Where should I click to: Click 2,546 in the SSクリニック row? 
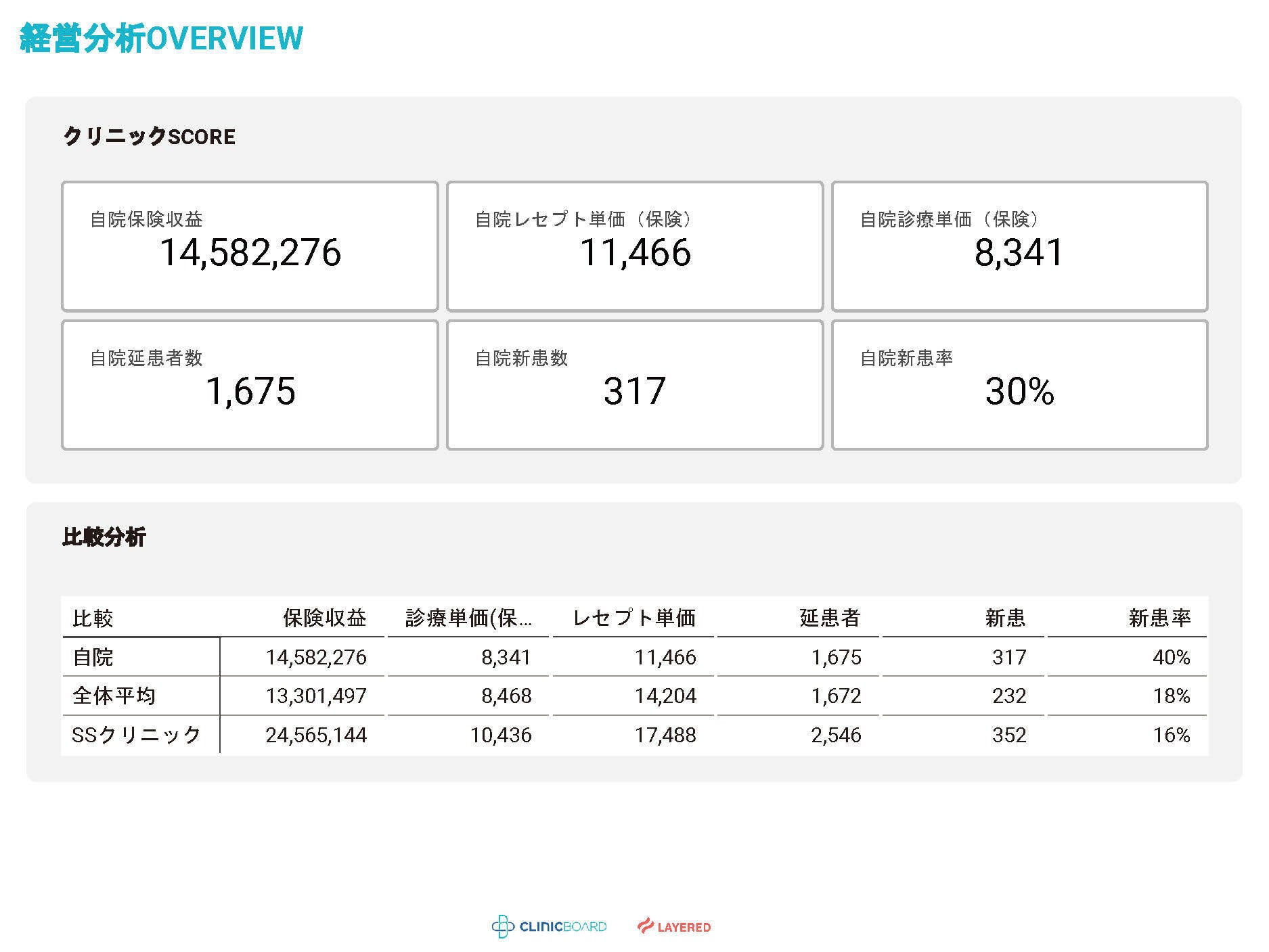tap(837, 735)
